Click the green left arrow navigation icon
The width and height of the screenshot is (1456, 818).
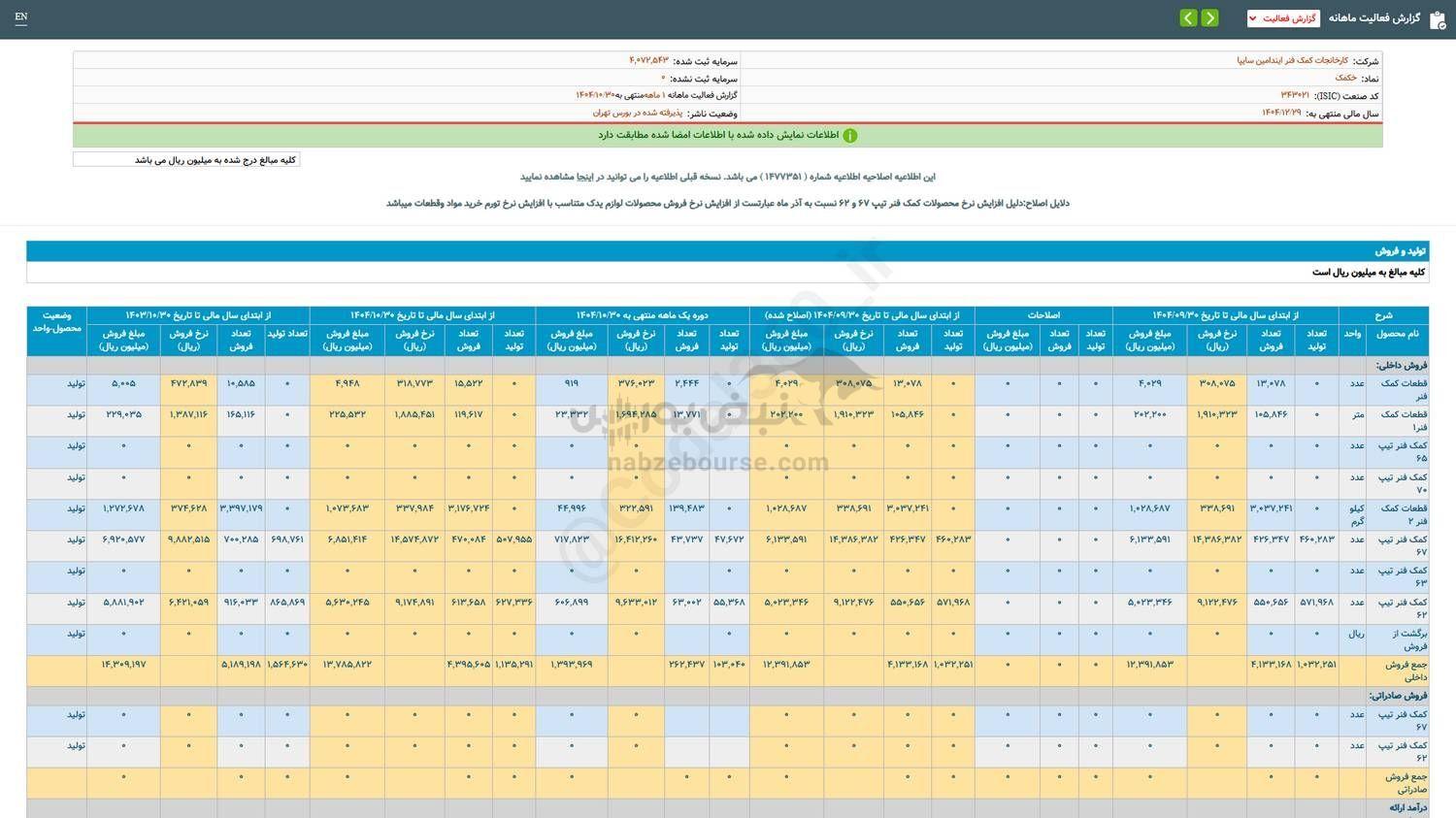(1188, 18)
